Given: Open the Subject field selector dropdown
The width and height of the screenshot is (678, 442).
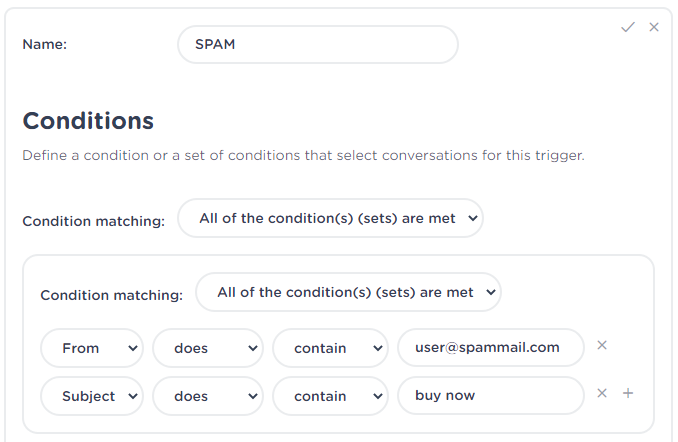Looking at the screenshot, I should point(92,396).
